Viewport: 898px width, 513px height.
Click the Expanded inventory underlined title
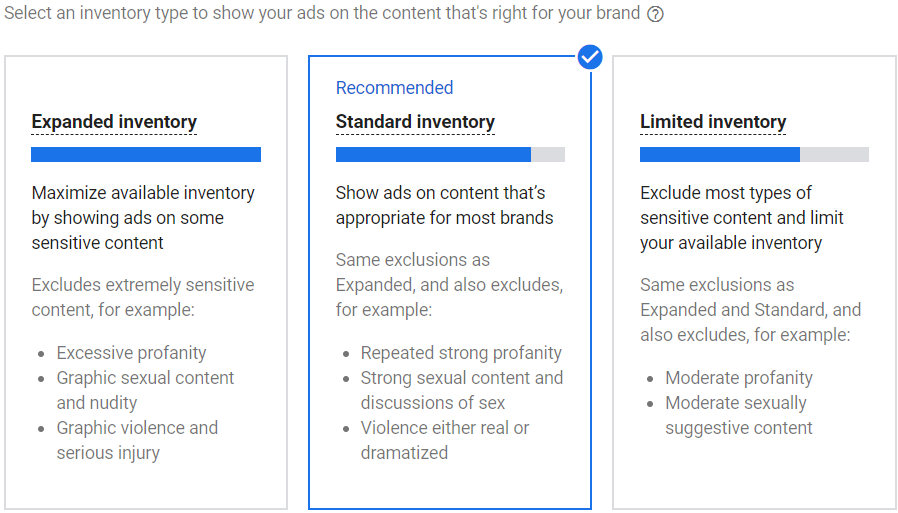114,122
